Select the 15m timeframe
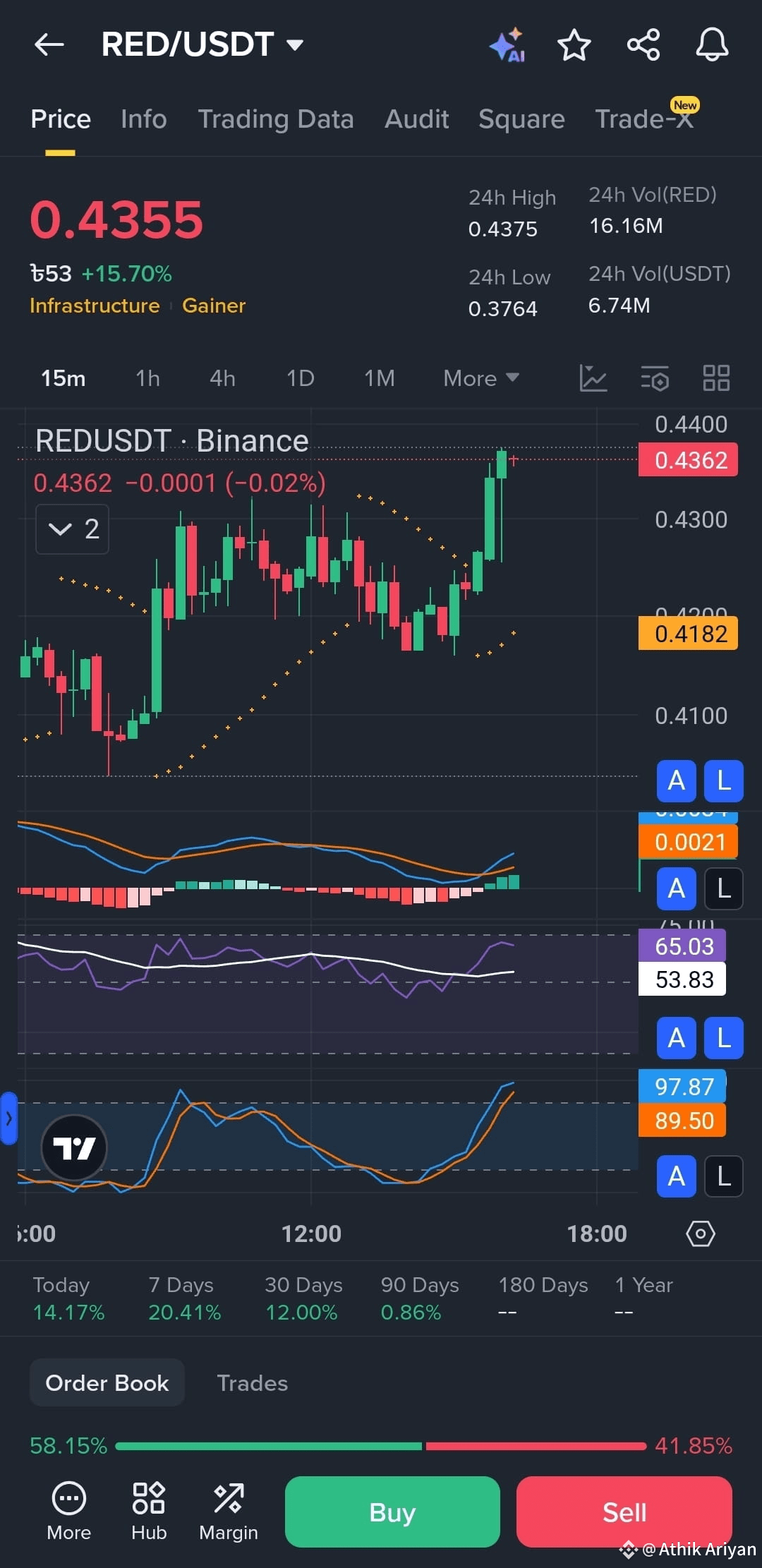 pos(64,378)
